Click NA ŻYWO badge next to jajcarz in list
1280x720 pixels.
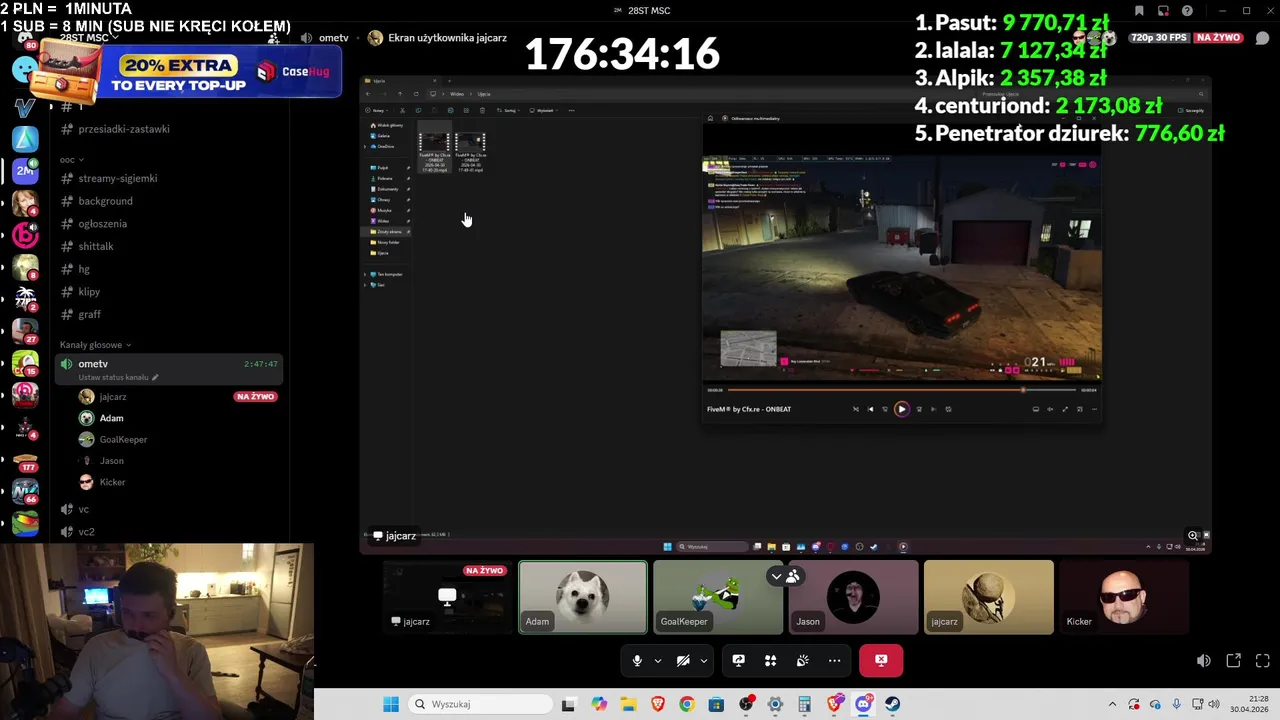click(256, 397)
